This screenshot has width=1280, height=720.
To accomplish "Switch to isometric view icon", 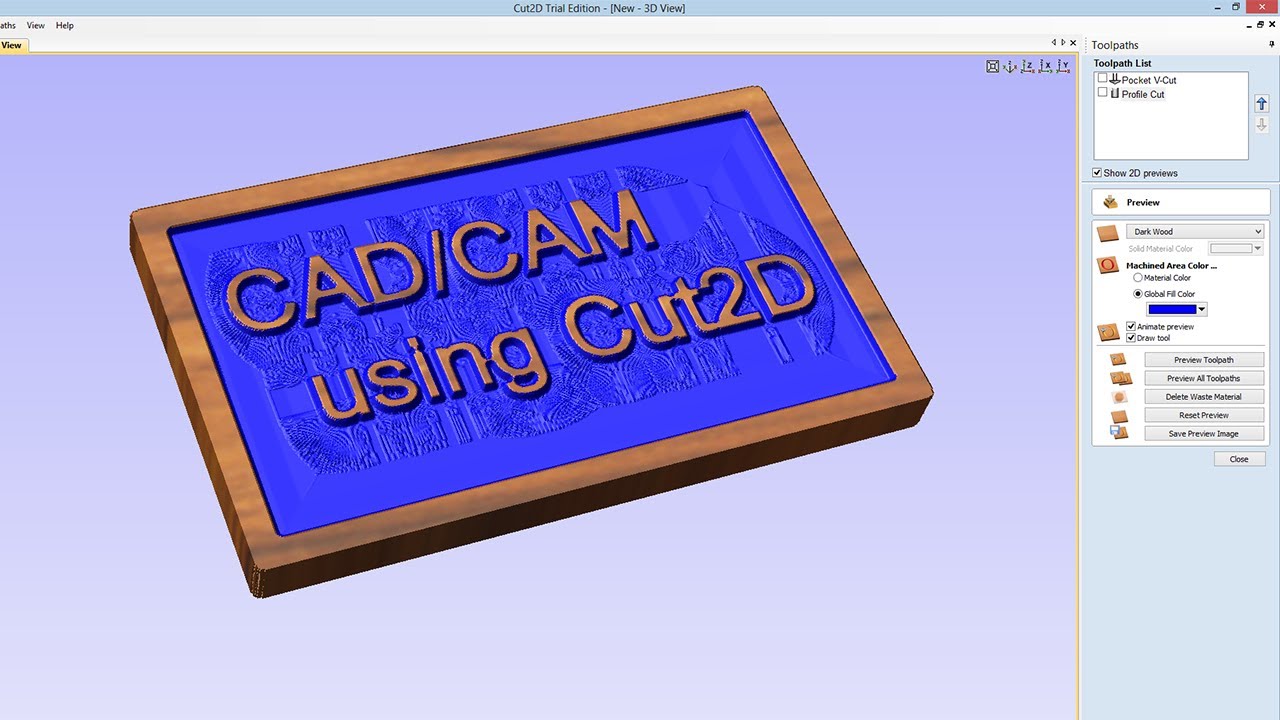I will [x=1010, y=66].
